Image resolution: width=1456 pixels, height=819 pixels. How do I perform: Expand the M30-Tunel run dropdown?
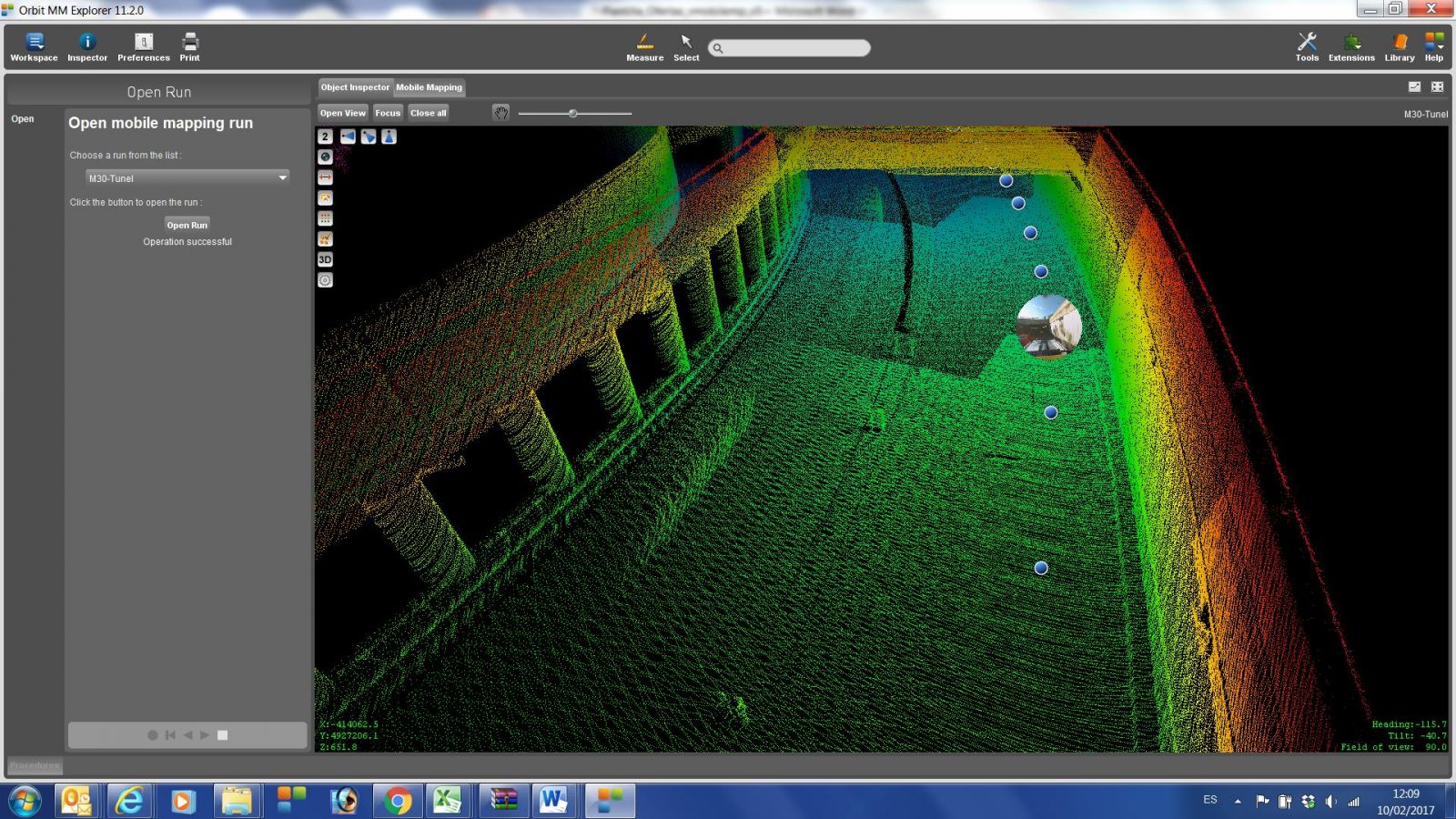click(x=282, y=177)
